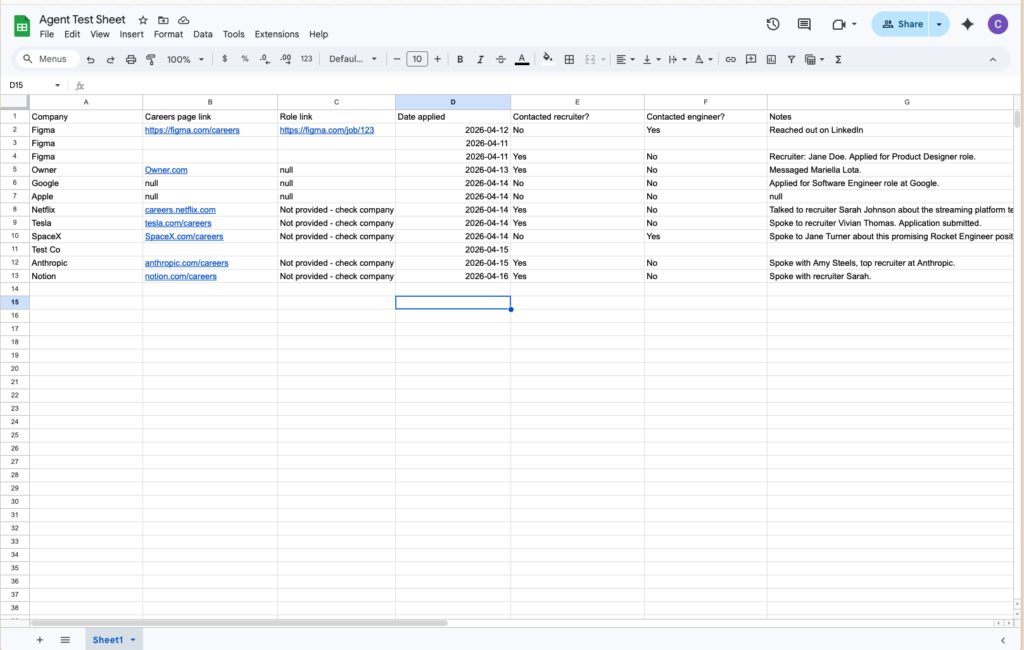Toggle italic formatting

pos(480,60)
